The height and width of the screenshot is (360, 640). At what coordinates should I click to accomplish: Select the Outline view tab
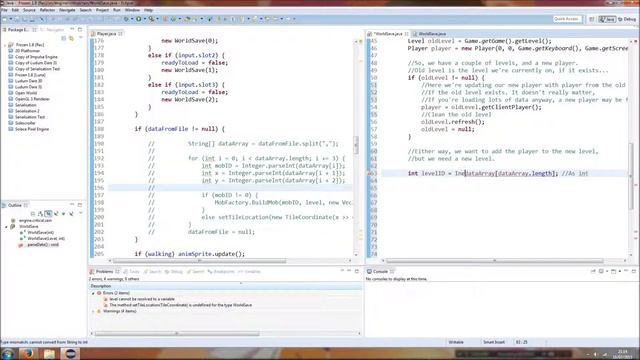coord(15,205)
